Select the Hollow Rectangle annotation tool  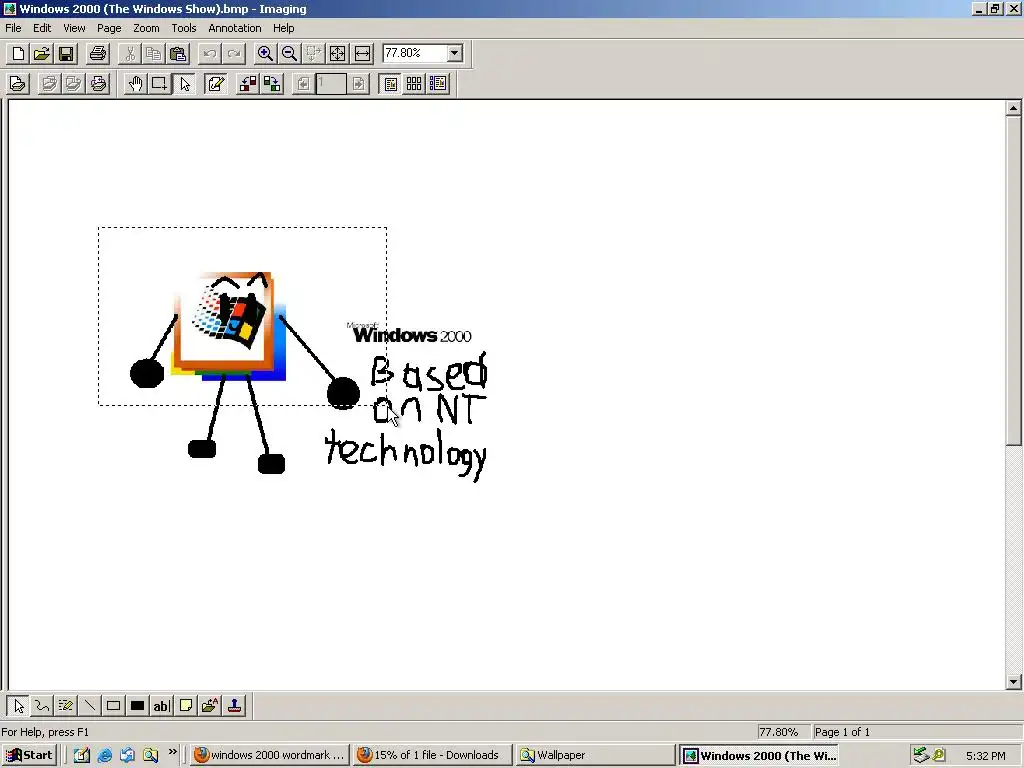tap(113, 705)
